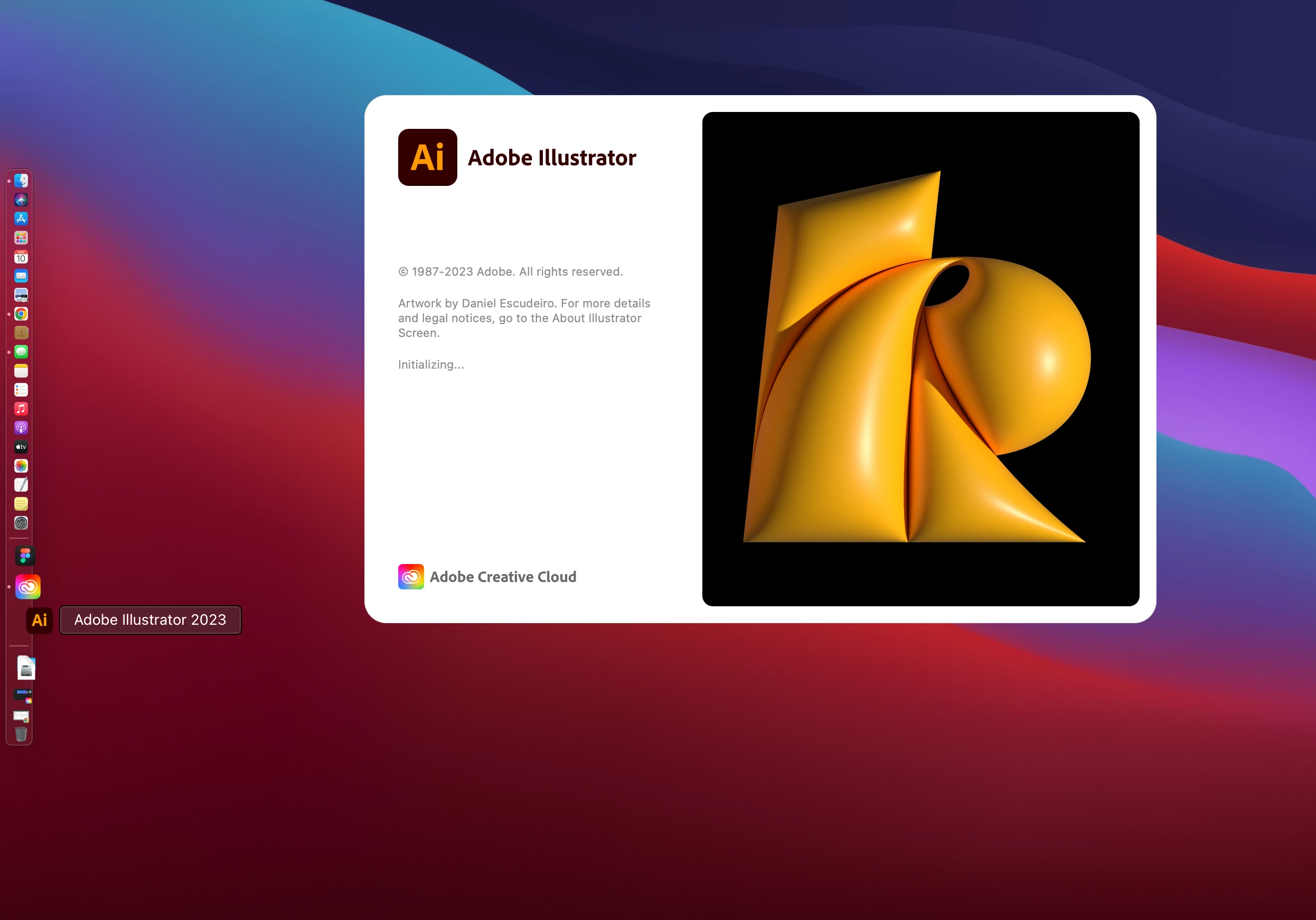The image size is (1316, 920).
Task: Open Creative Cloud from the dock
Action: click(27, 586)
